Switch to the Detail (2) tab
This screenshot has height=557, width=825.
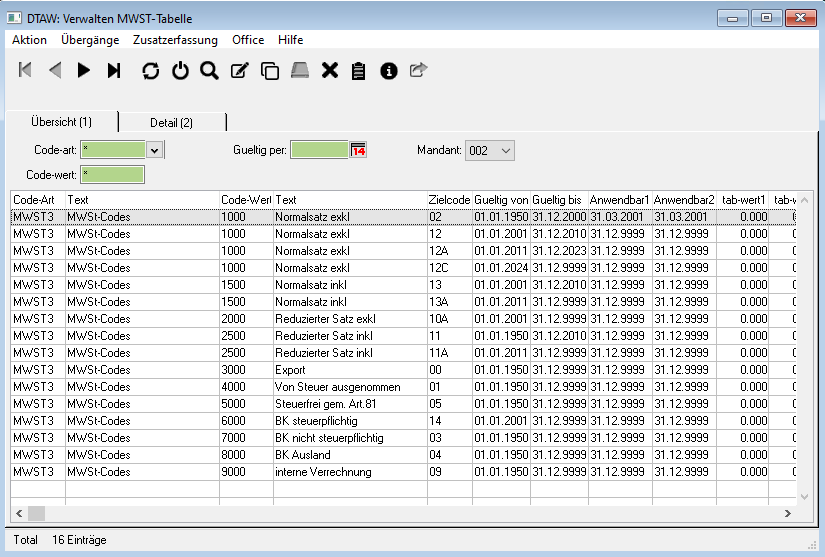[171, 122]
